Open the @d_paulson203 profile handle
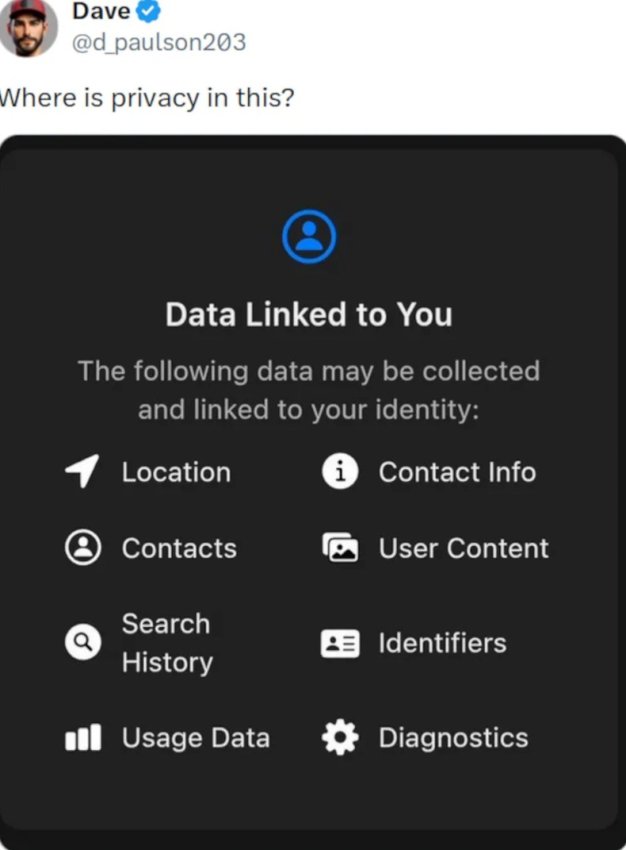This screenshot has width=626, height=850. point(159,42)
